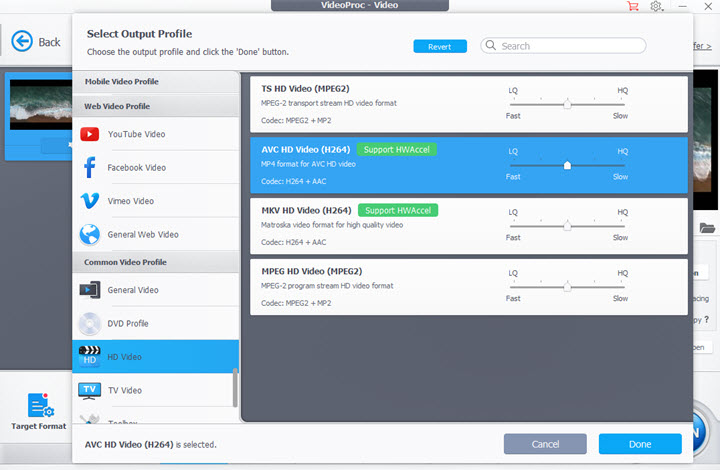This screenshot has height=470, width=720.
Task: Click the Facebook logo icon
Action: coord(90,168)
